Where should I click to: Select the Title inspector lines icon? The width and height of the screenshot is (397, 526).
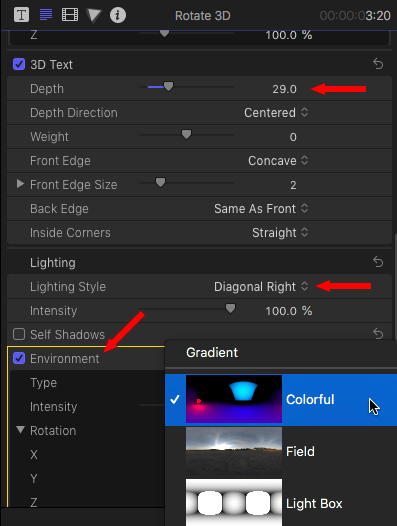[x=46, y=15]
